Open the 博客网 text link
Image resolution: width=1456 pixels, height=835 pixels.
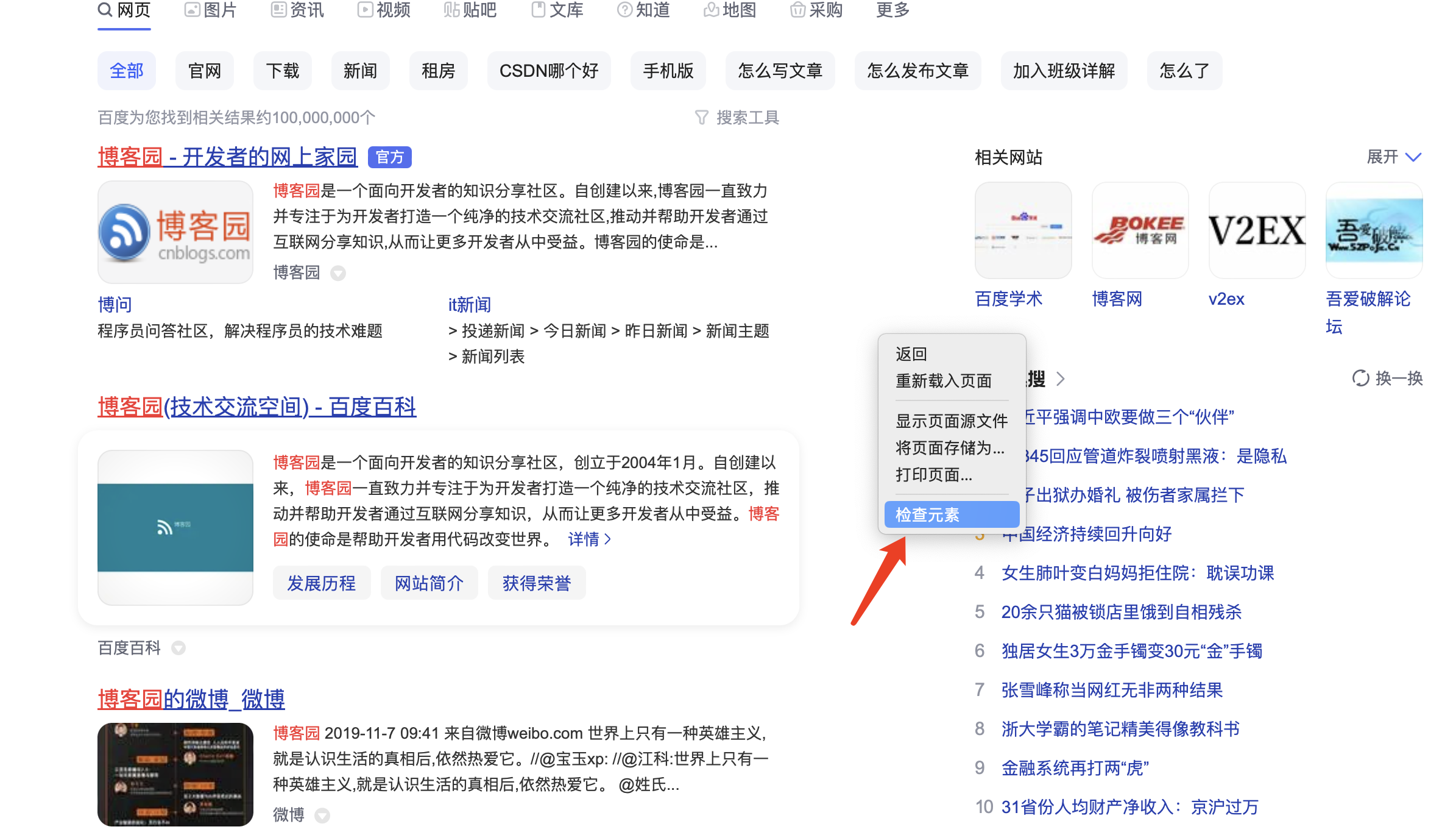click(x=1117, y=299)
